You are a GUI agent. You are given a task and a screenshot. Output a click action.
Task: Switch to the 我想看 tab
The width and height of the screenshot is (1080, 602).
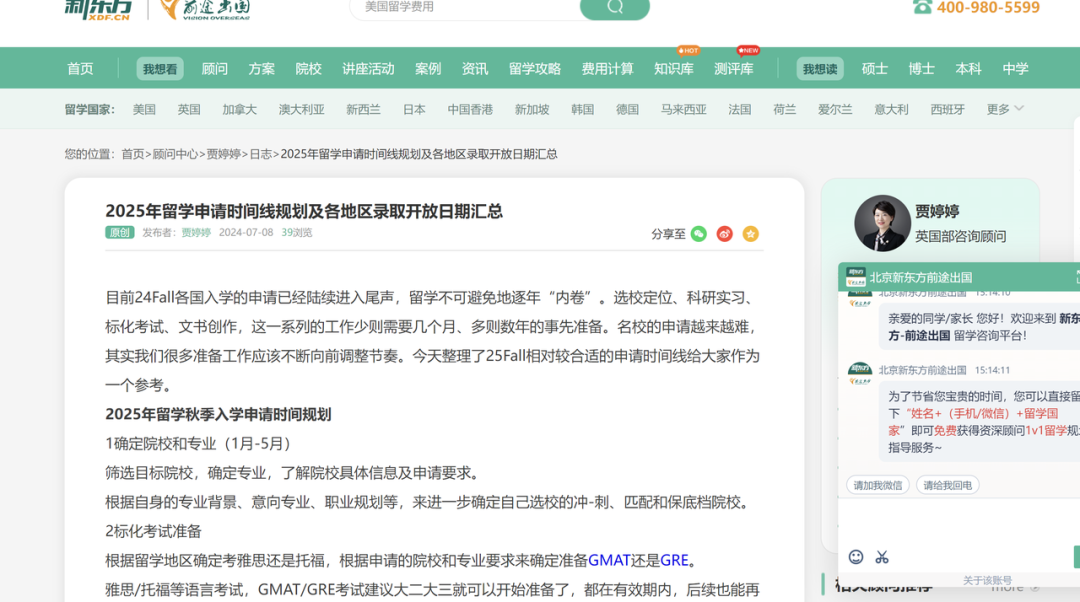pyautogui.click(x=159, y=68)
